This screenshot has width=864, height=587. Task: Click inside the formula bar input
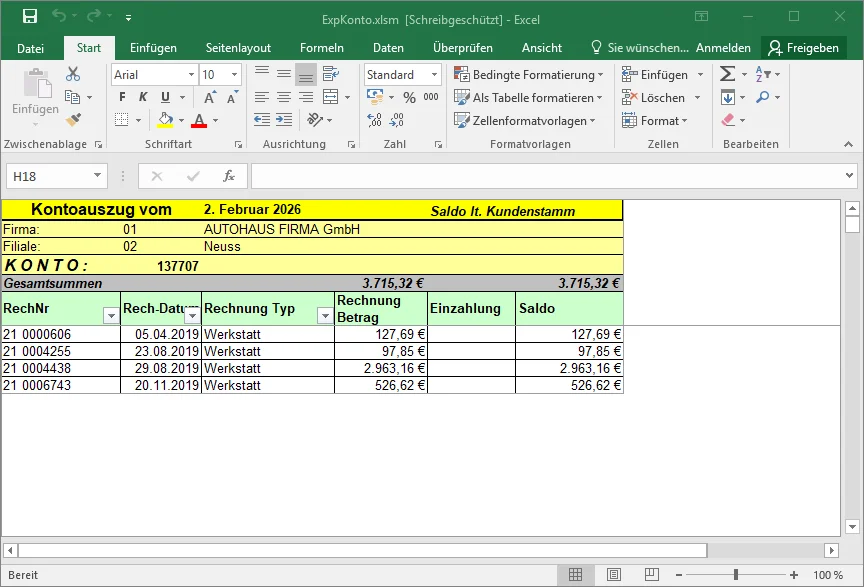coord(547,176)
